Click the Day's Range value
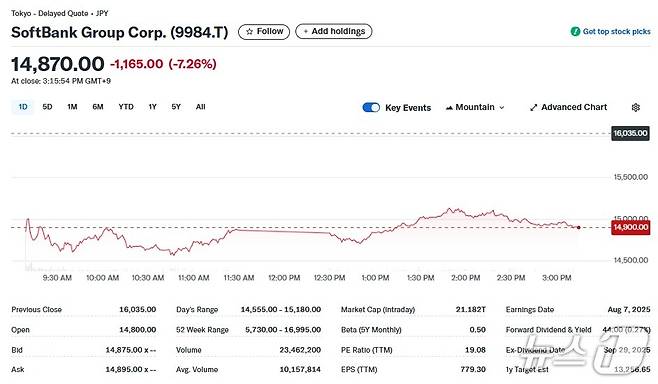 click(x=281, y=310)
